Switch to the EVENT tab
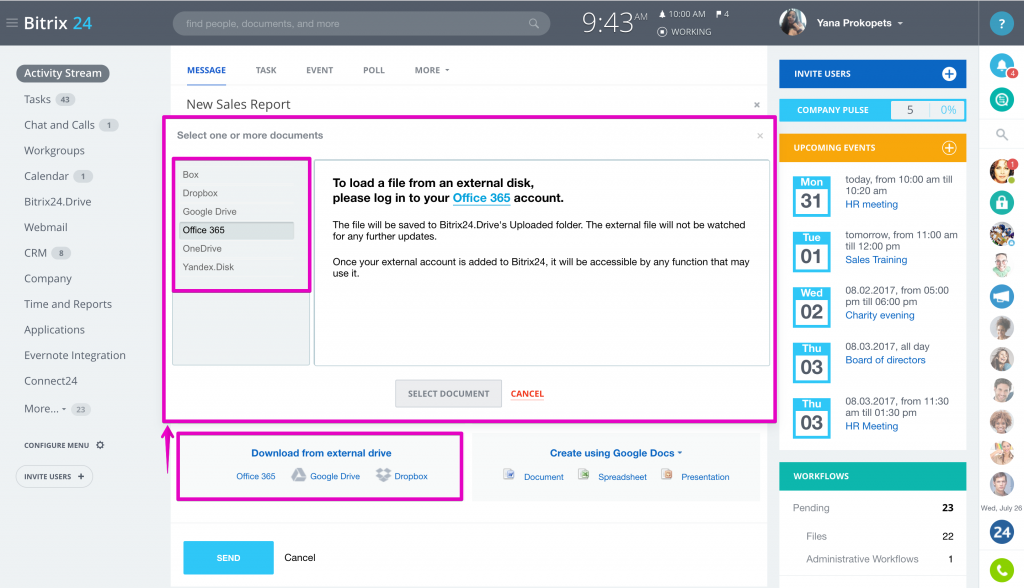The width and height of the screenshot is (1024, 588). click(x=319, y=70)
